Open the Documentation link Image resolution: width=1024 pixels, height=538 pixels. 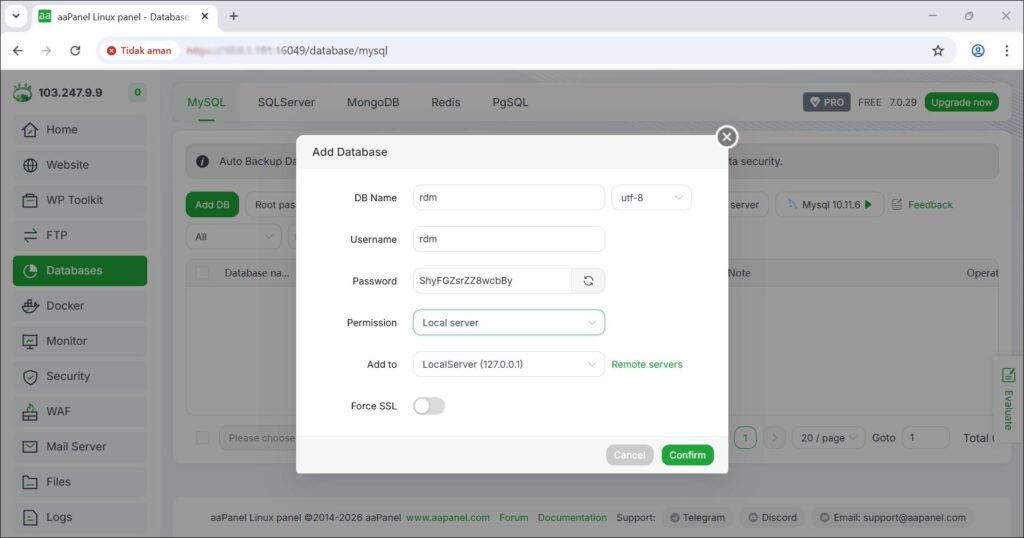click(572, 518)
